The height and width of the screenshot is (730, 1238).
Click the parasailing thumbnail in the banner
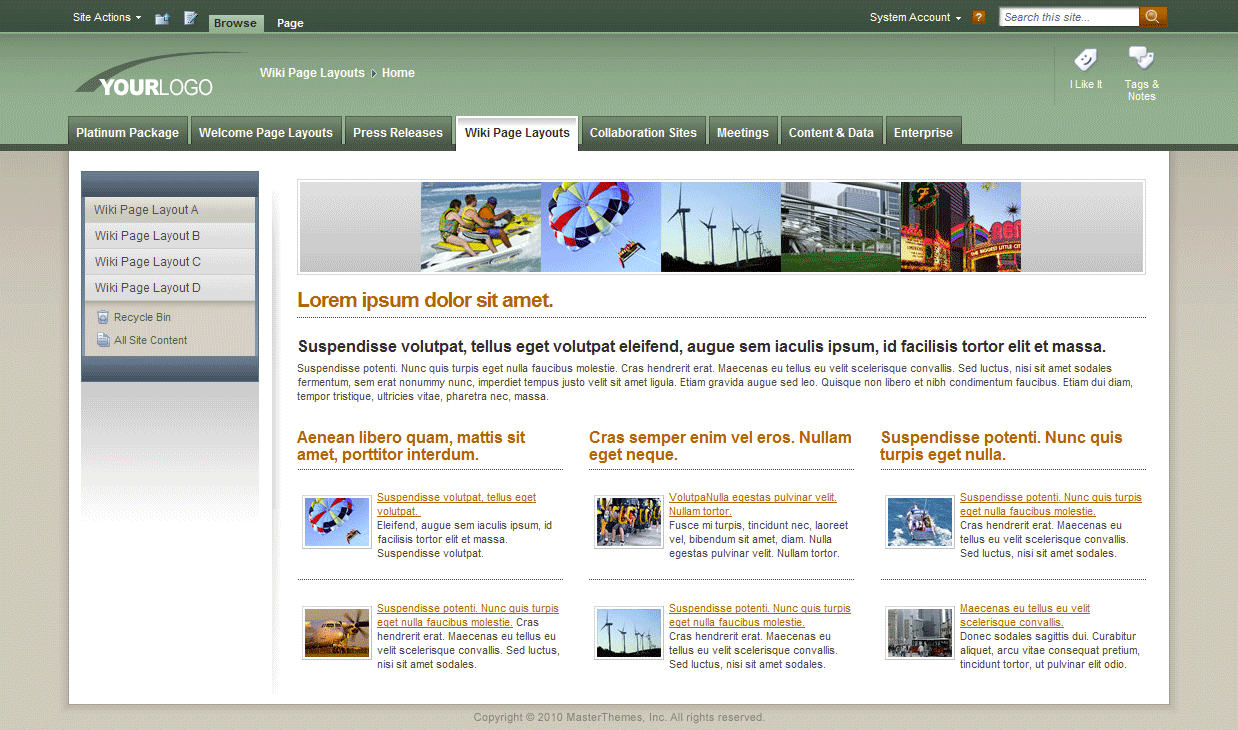[x=600, y=226]
